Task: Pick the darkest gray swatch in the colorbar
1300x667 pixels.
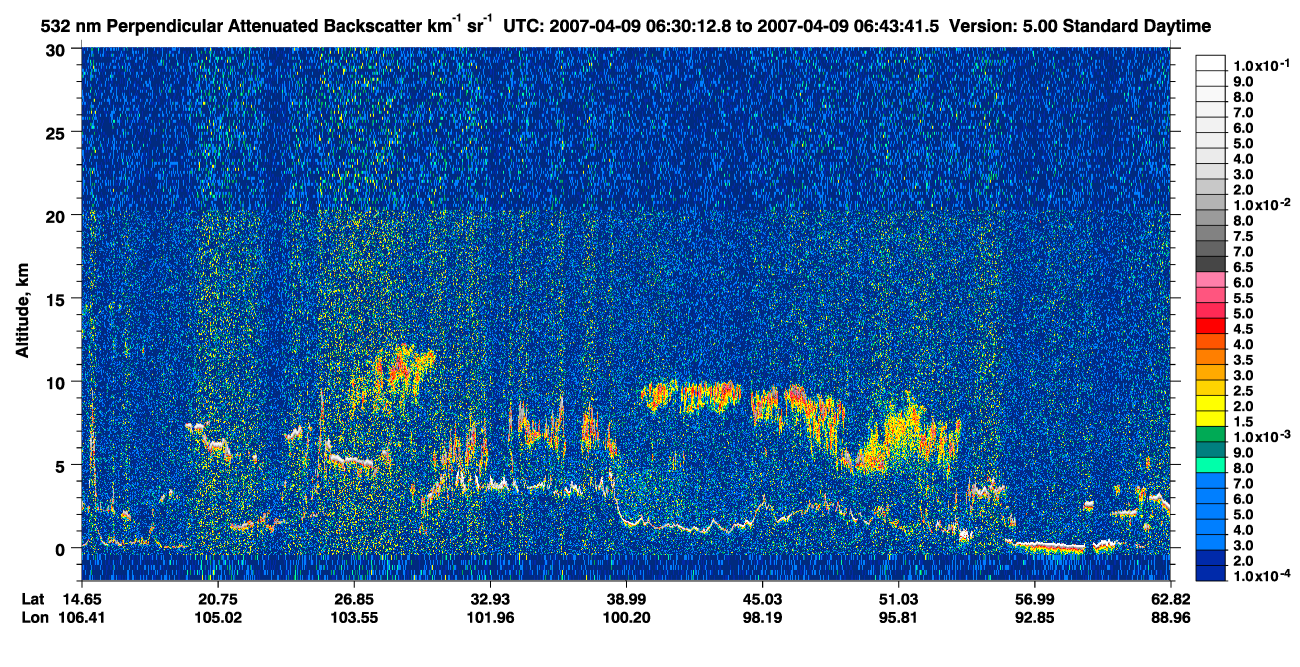Action: pyautogui.click(x=1210, y=264)
